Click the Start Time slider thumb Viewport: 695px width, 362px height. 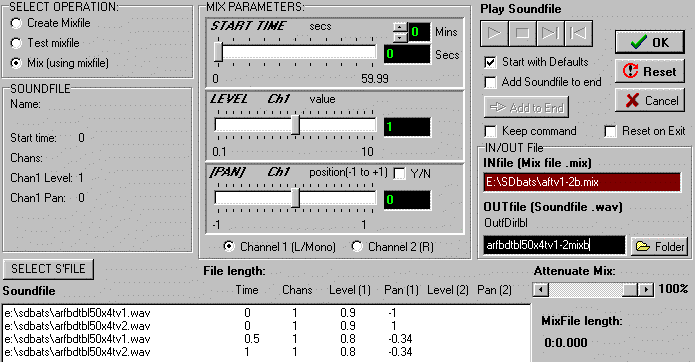[218, 52]
